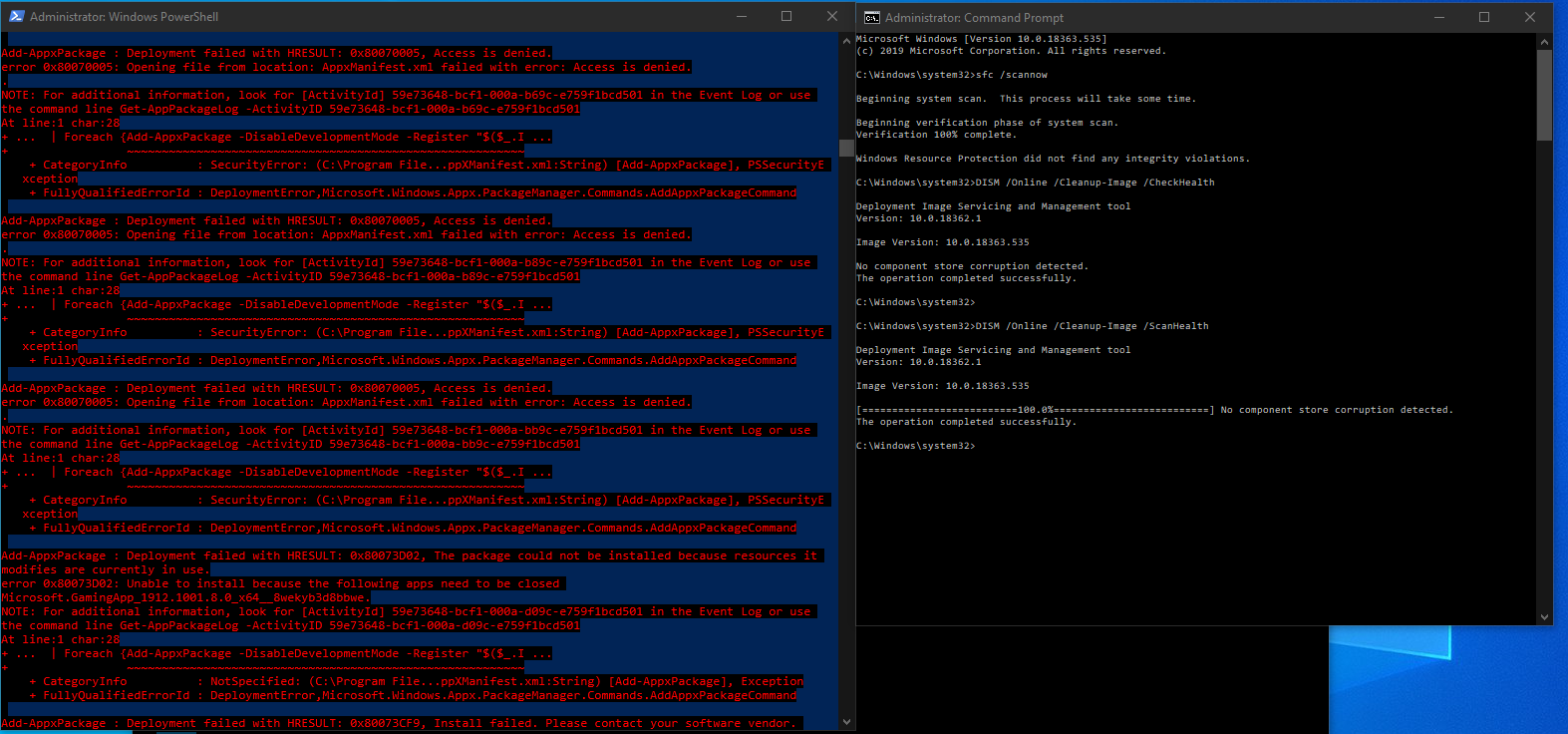The width and height of the screenshot is (1568, 734).
Task: Click the DISM '/CheckHealth' command line
Action: [x=1036, y=183]
